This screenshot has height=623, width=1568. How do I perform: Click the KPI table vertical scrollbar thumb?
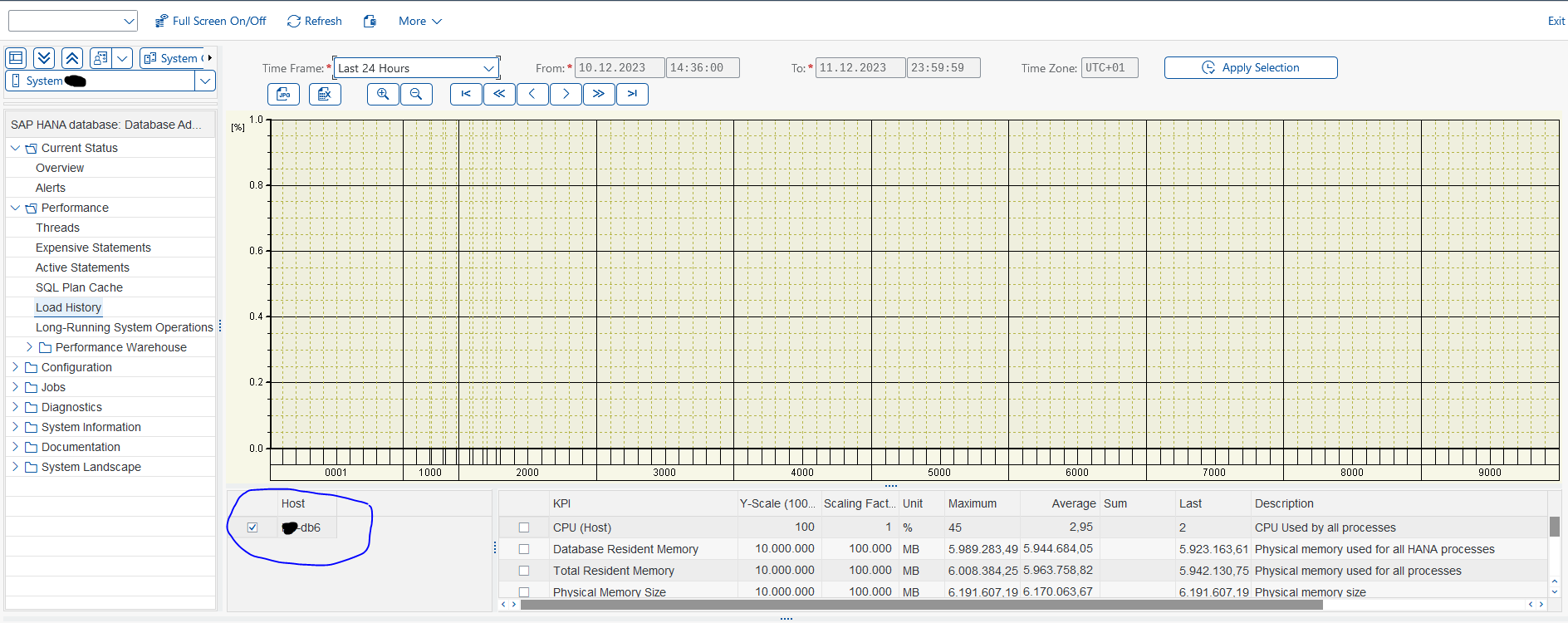pyautogui.click(x=1555, y=527)
